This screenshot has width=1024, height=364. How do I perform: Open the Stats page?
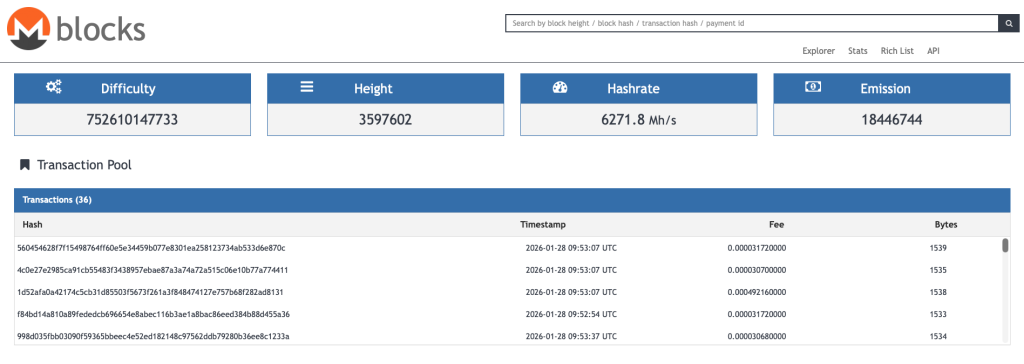(857, 51)
